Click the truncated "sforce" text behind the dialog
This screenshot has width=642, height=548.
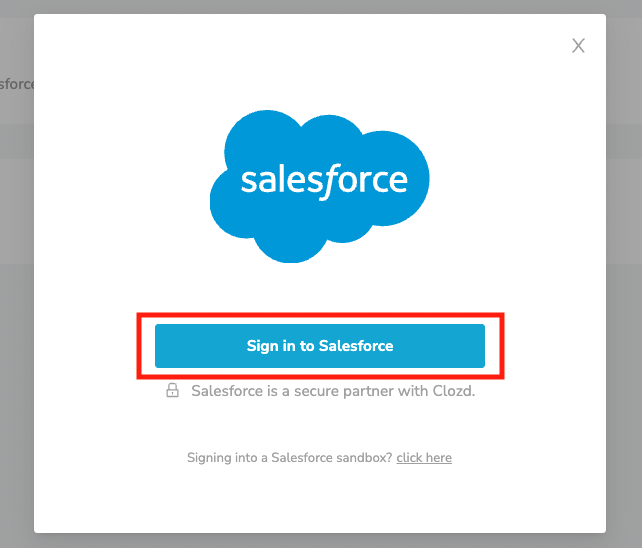[x=16, y=84]
